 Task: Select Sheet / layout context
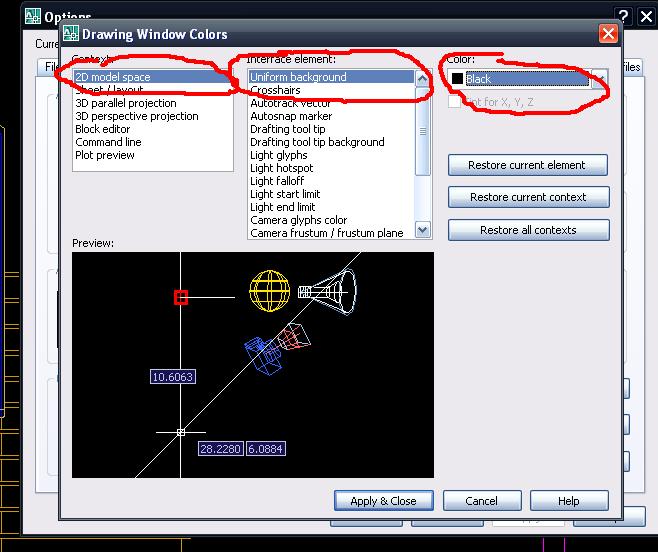[x=153, y=90]
